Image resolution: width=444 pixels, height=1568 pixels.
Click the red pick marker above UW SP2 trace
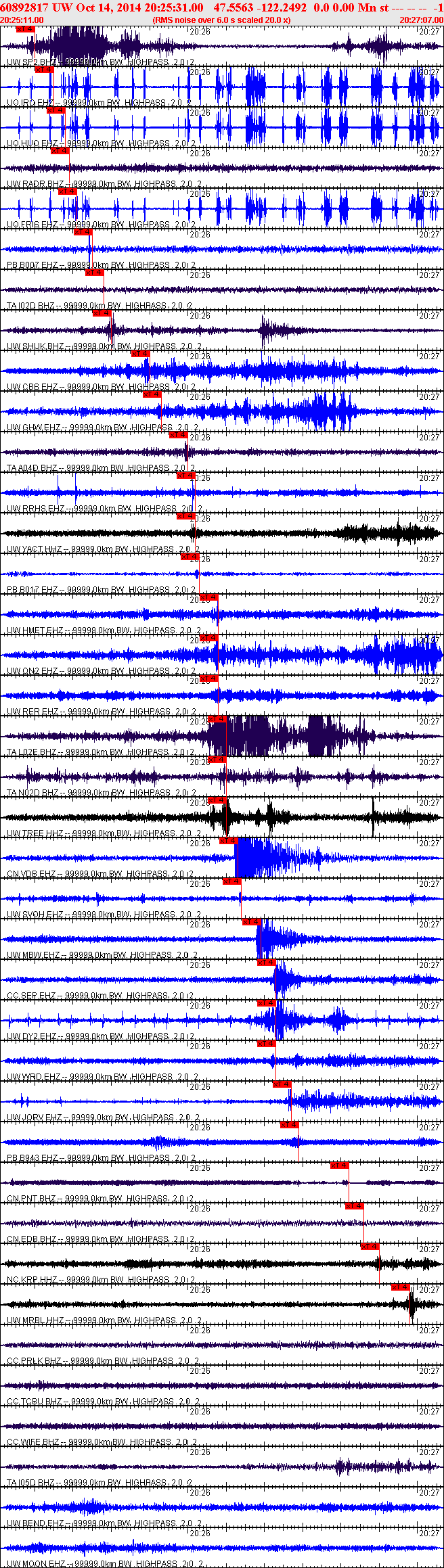click(24, 29)
